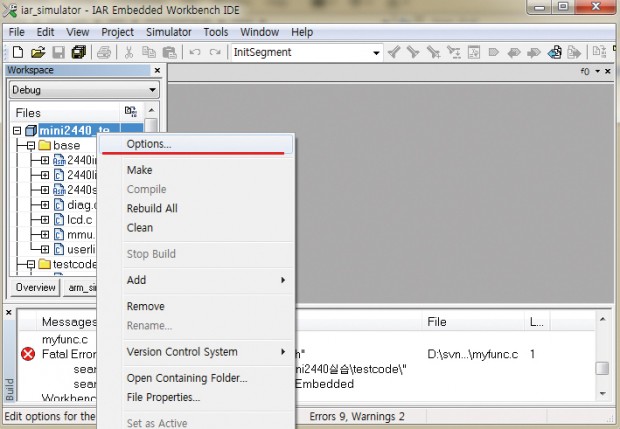The height and width of the screenshot is (429, 620).
Task: Select the lcd.c file in tree
Action: (79, 220)
